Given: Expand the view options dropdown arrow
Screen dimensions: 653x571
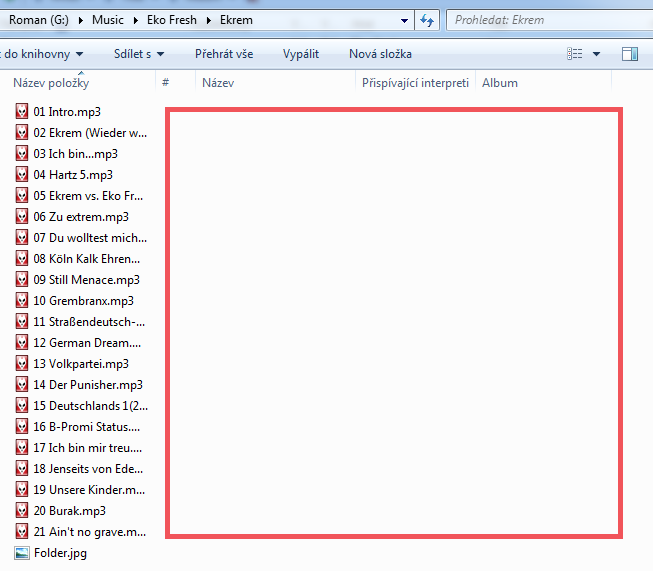Looking at the screenshot, I should tap(597, 54).
